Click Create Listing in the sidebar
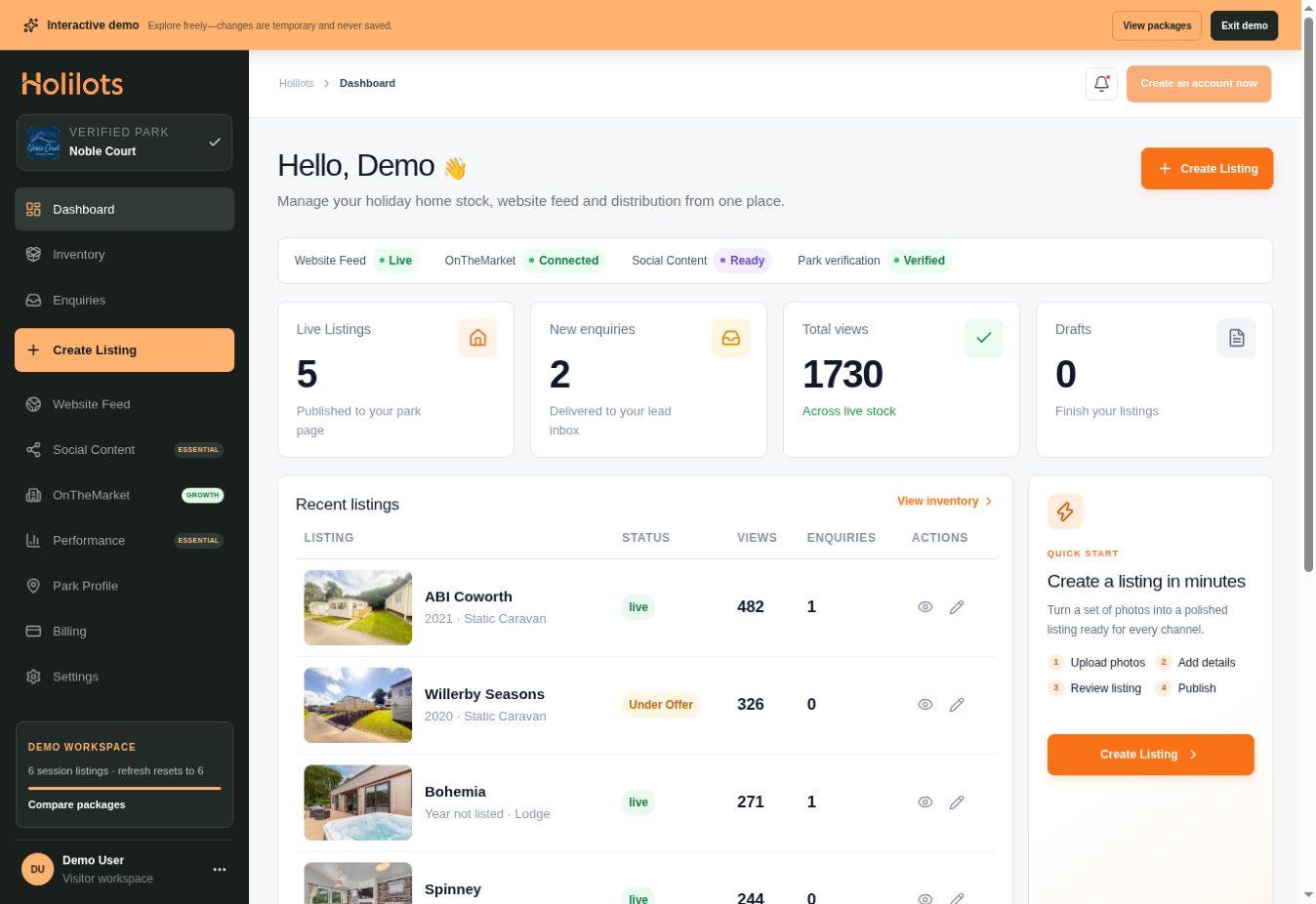Viewport: 1316px width, 904px height. pos(124,350)
